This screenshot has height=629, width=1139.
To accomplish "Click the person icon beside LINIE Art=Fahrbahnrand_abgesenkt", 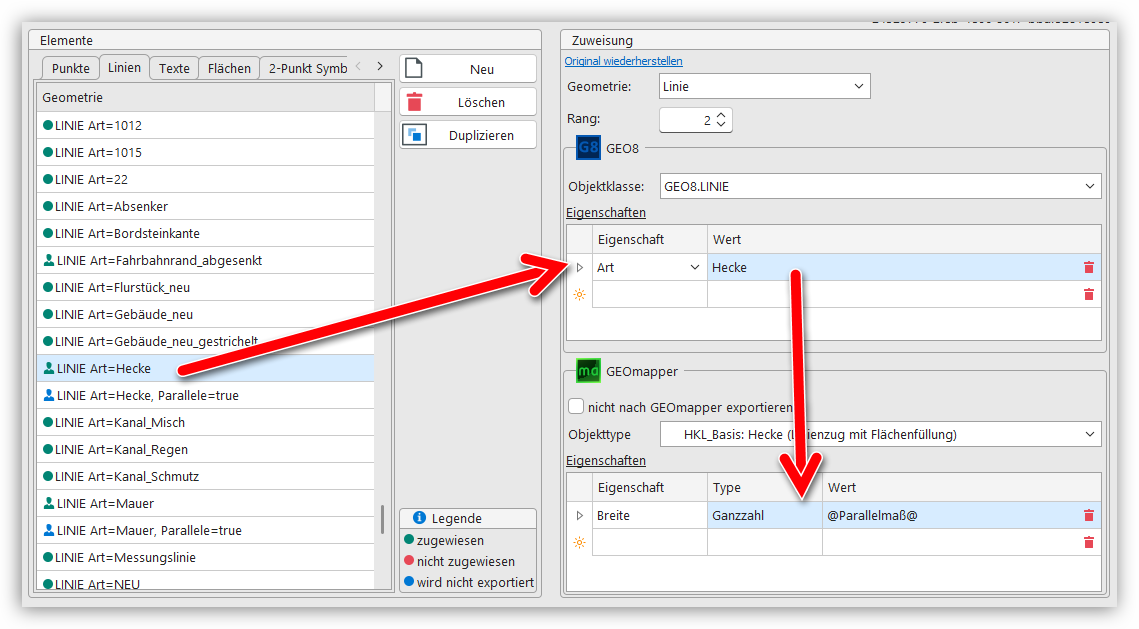I will [x=48, y=260].
